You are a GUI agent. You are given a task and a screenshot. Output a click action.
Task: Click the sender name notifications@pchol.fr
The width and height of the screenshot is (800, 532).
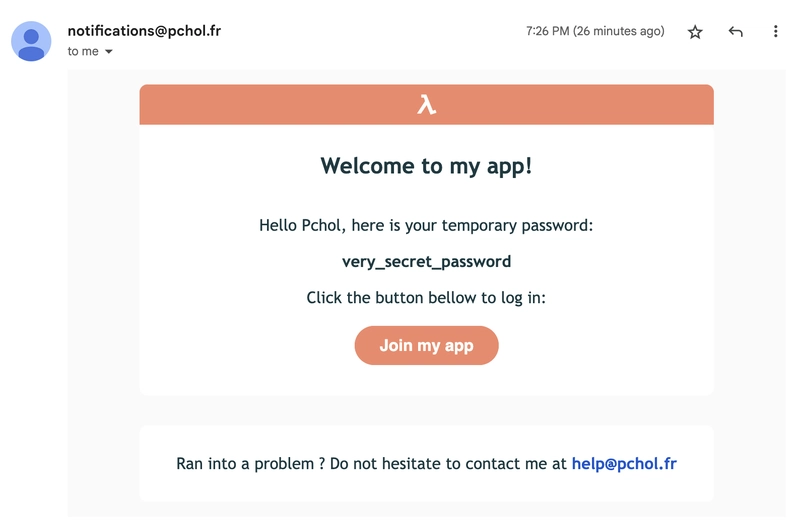coord(144,31)
